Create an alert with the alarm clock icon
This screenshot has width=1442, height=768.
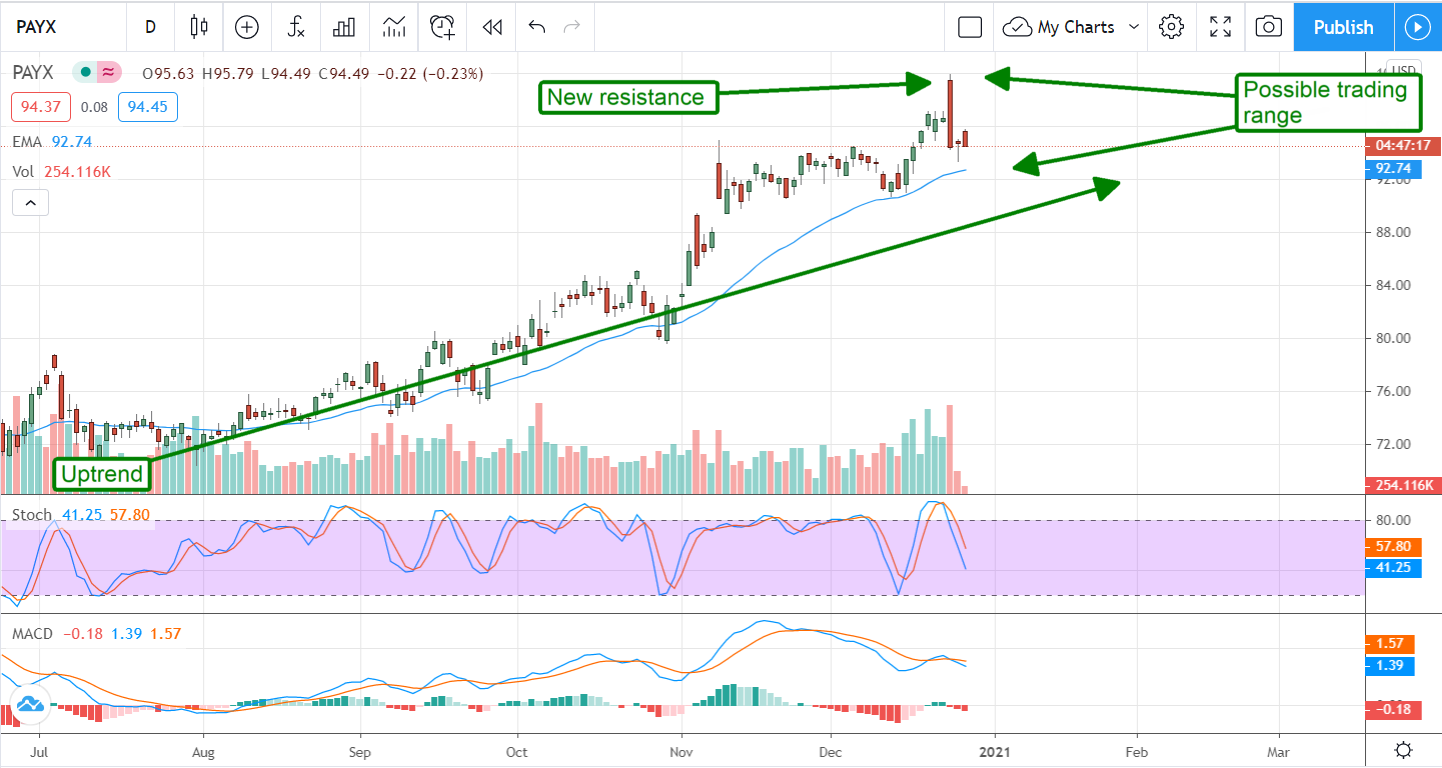(x=443, y=27)
